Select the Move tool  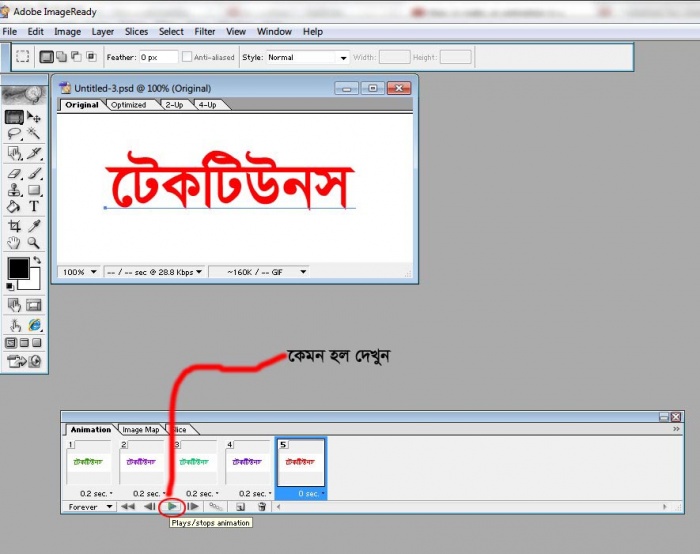(x=34, y=117)
